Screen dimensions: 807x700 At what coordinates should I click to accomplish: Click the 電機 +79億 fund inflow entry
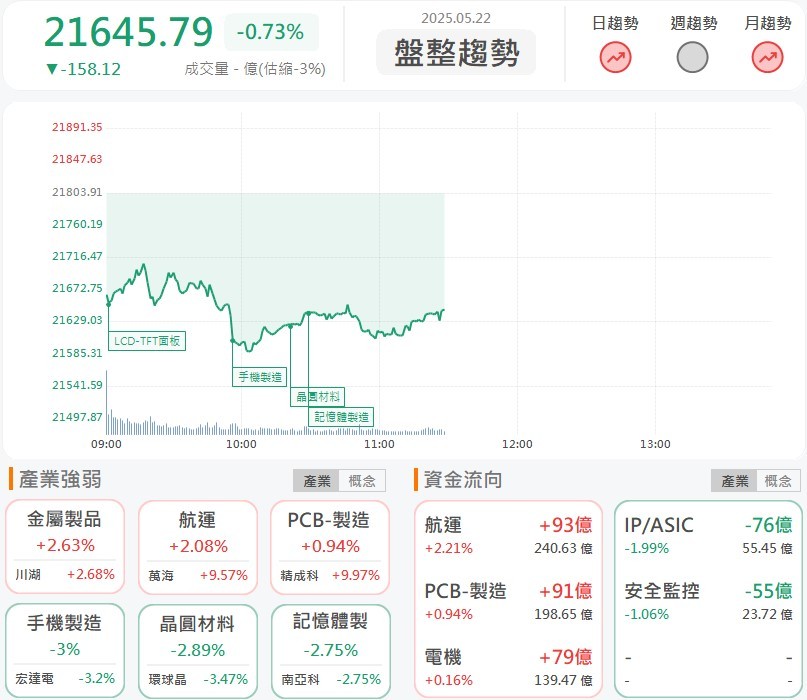click(x=508, y=667)
